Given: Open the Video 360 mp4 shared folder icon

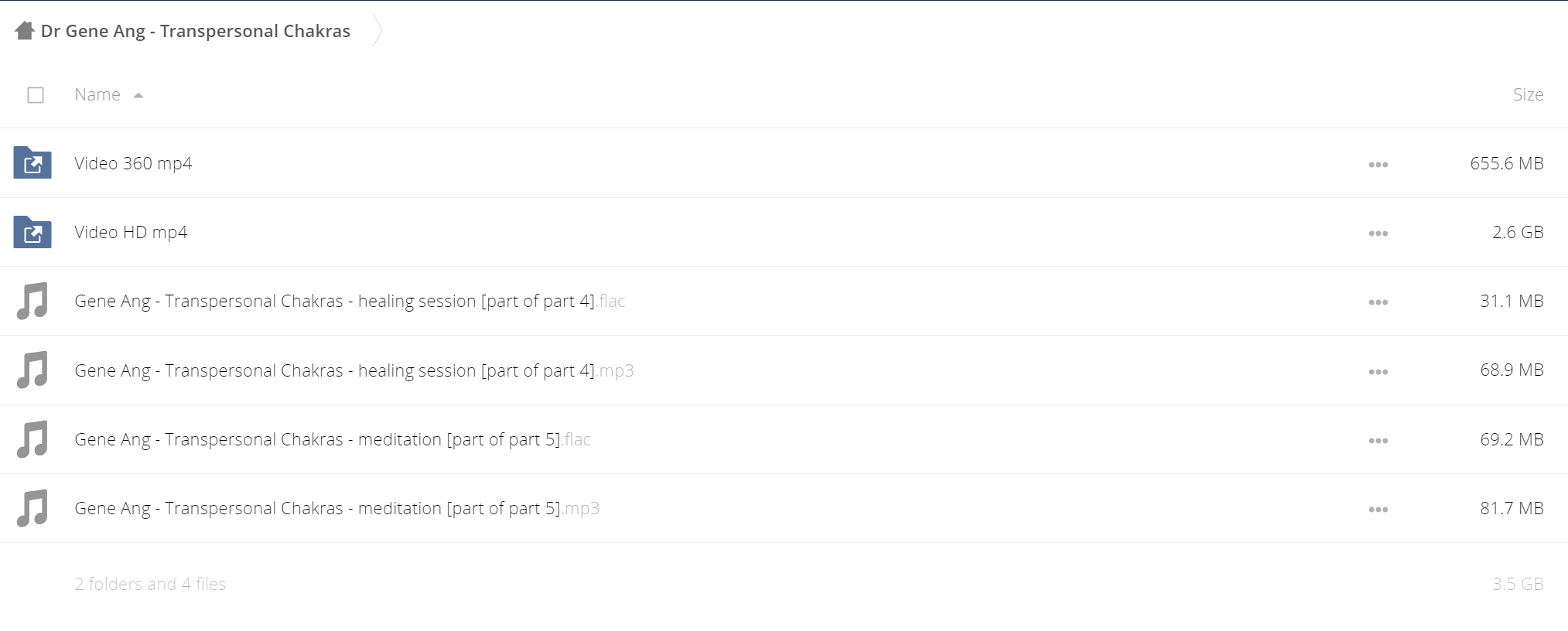Looking at the screenshot, I should coord(32,163).
